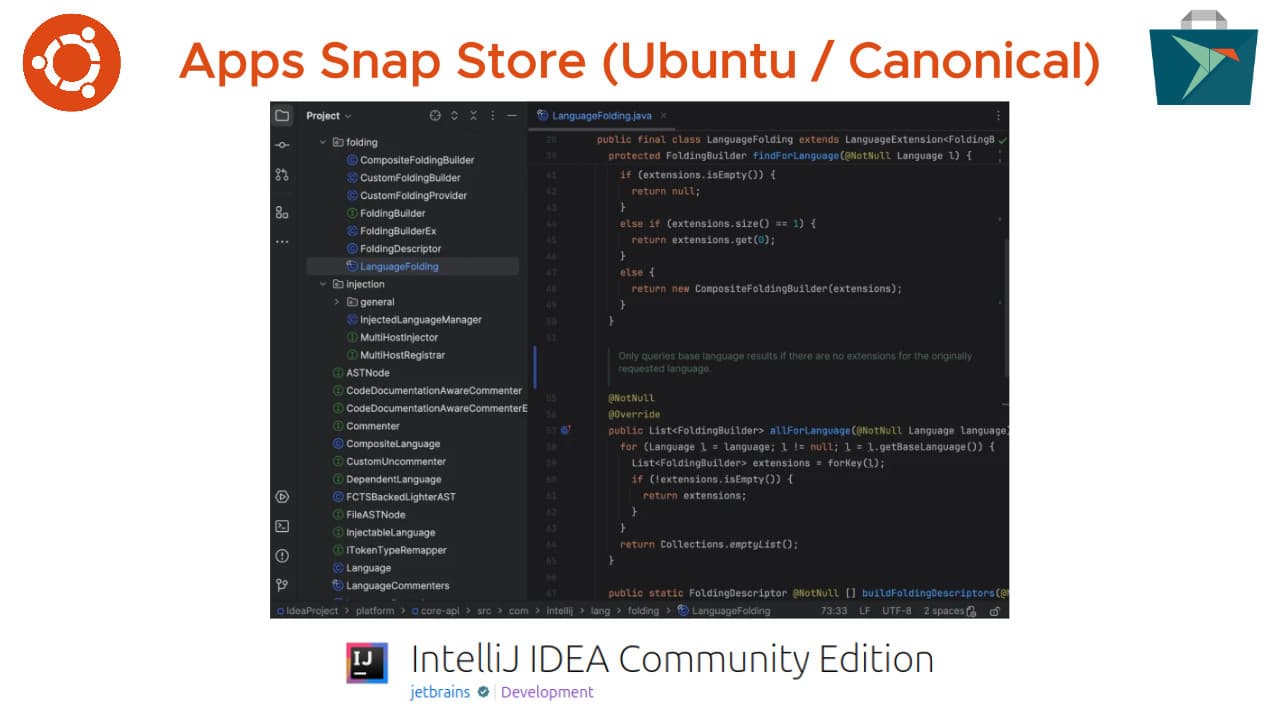Select CustomFoldingProvider in project tree
The height and width of the screenshot is (720, 1280).
(406, 196)
